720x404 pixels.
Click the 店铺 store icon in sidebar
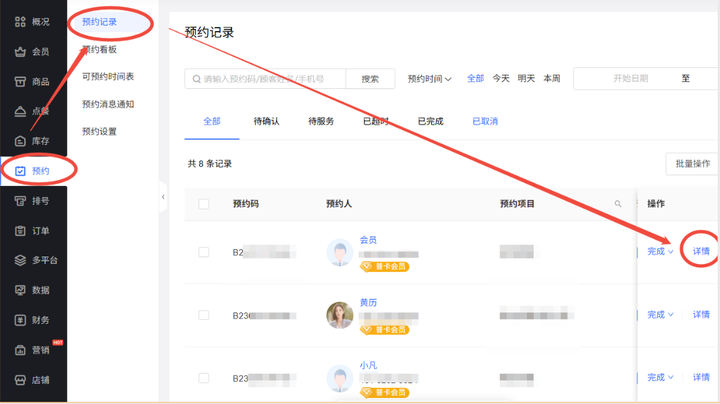point(20,381)
